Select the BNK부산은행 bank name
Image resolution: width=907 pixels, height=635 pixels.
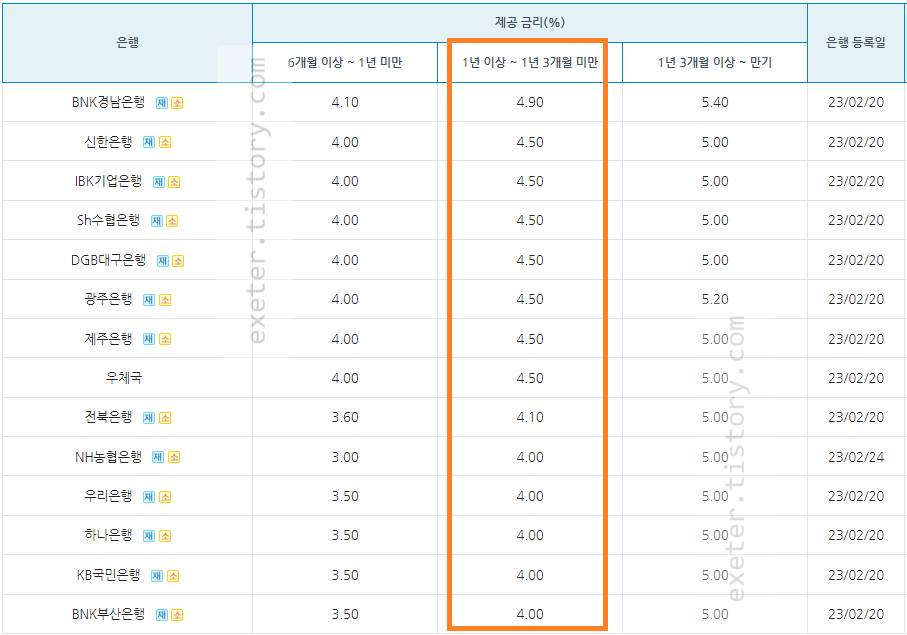[109, 614]
